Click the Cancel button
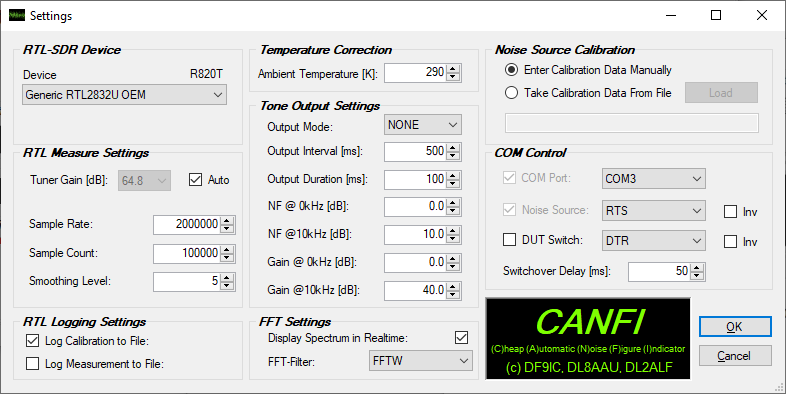Viewport: 786px width, 394px height. [x=735, y=356]
